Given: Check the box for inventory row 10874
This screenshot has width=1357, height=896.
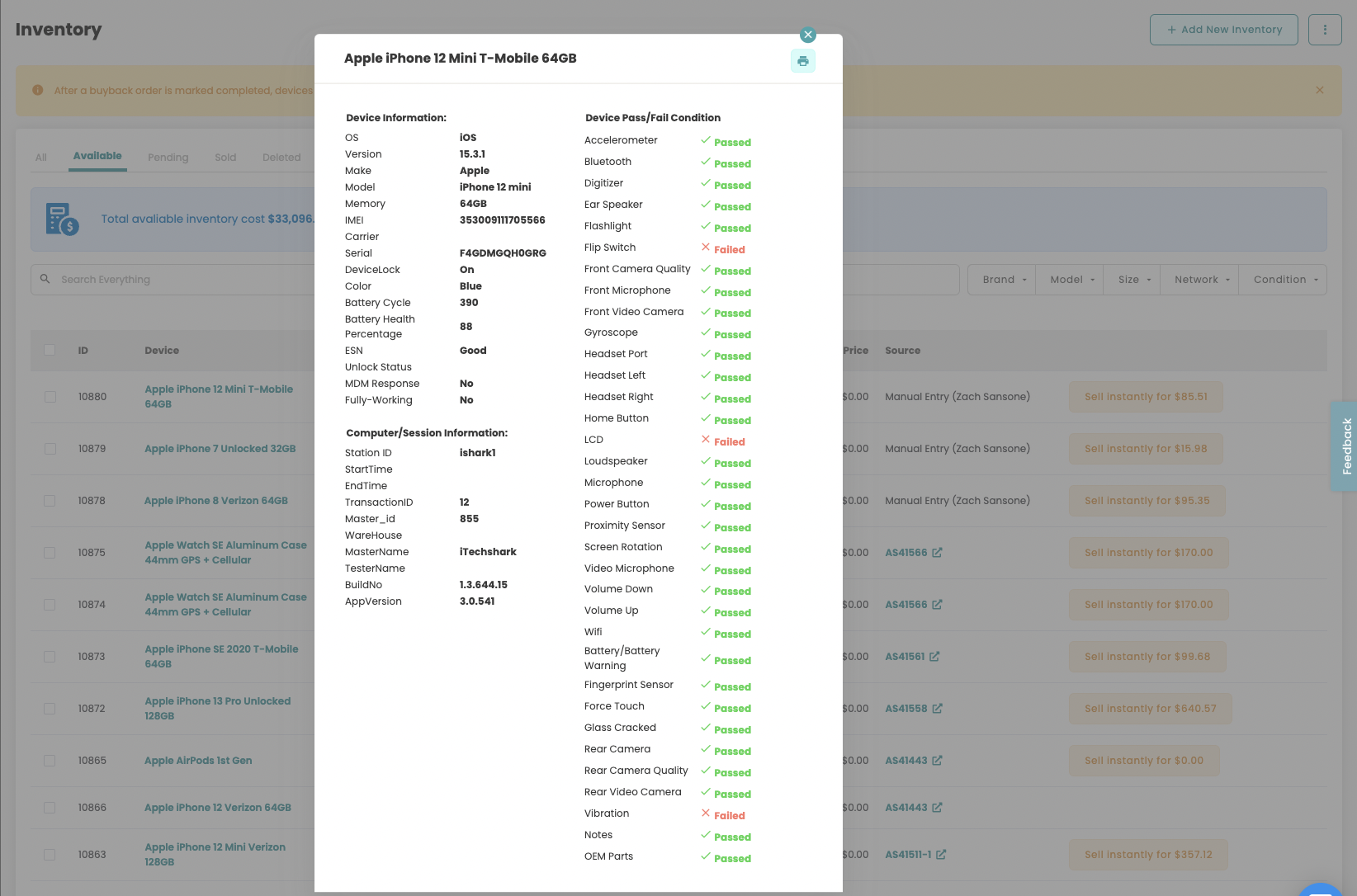Looking at the screenshot, I should pyautogui.click(x=50, y=605).
